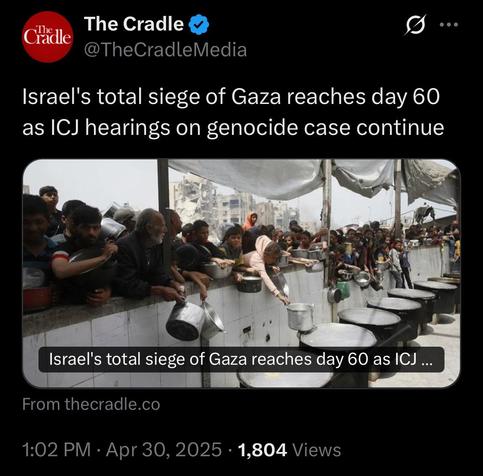Click the word 'genocide' in the tweet text

click(252, 129)
